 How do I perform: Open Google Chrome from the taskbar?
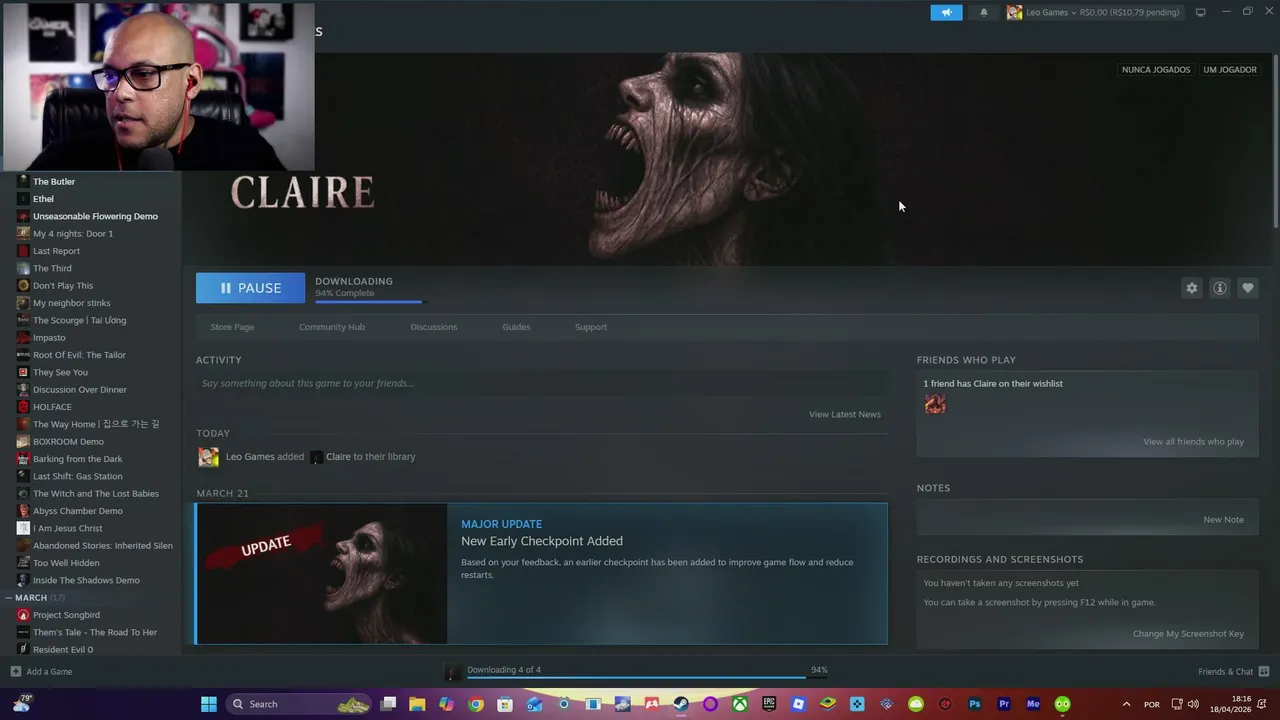(476, 704)
